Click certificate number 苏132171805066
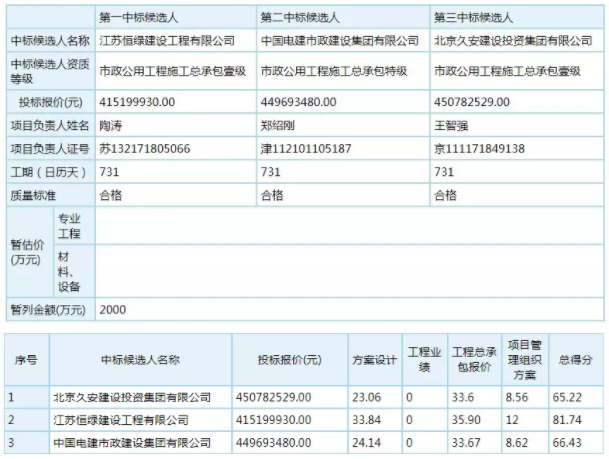Image resolution: width=609 pixels, height=459 pixels. (x=145, y=149)
